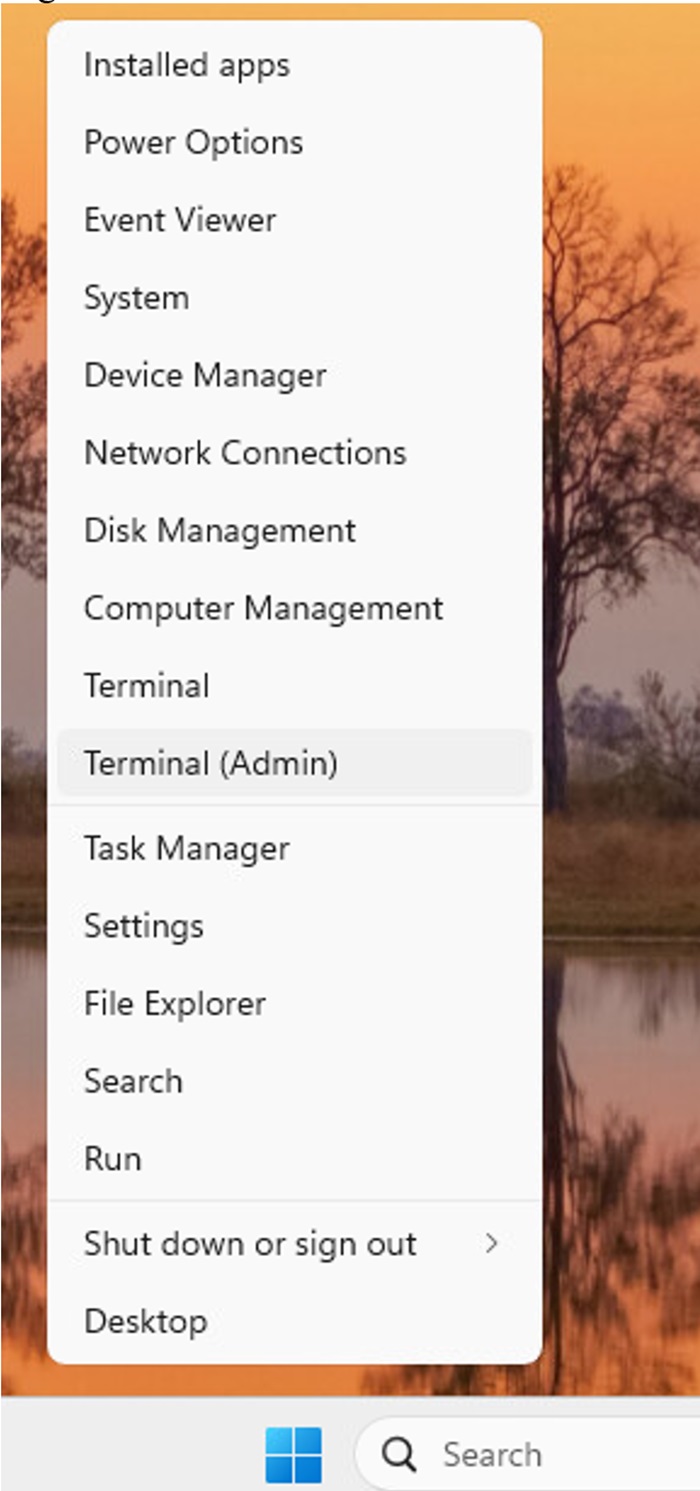The image size is (700, 1491).
Task: Open the Run dialog
Action: click(113, 1158)
